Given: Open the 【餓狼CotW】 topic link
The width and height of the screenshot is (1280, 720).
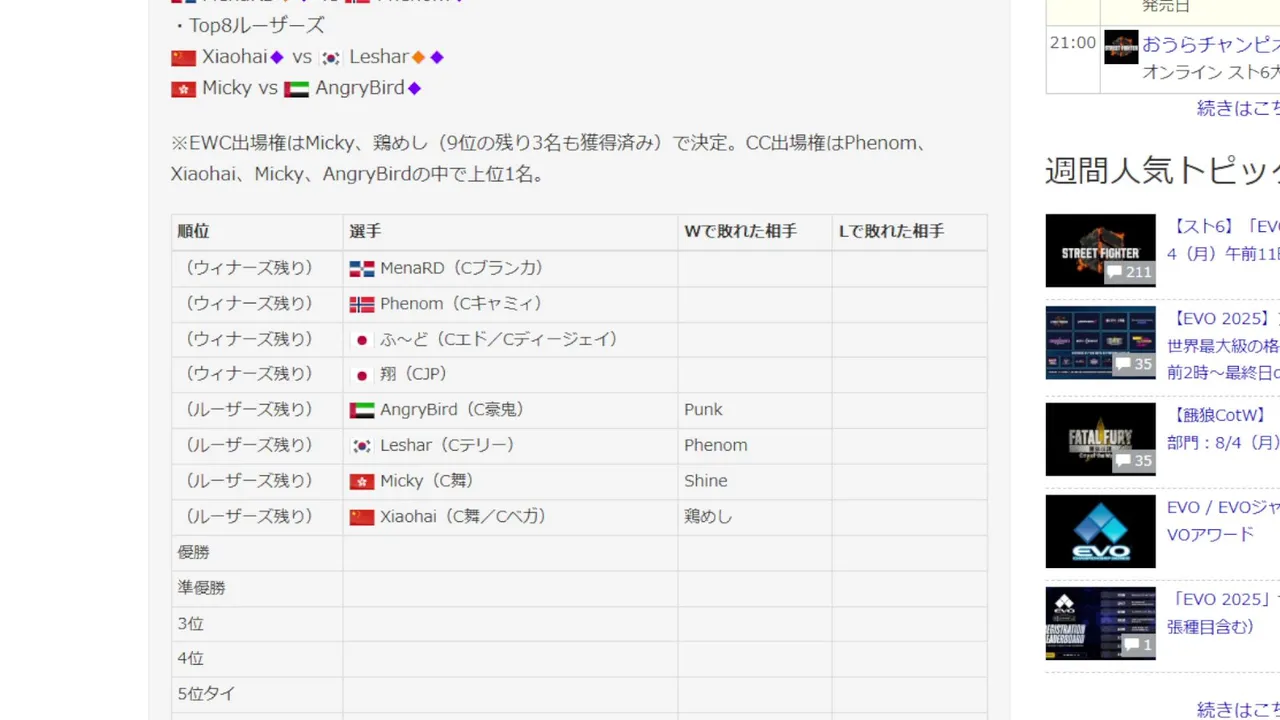Looking at the screenshot, I should pyautogui.click(x=1223, y=428).
